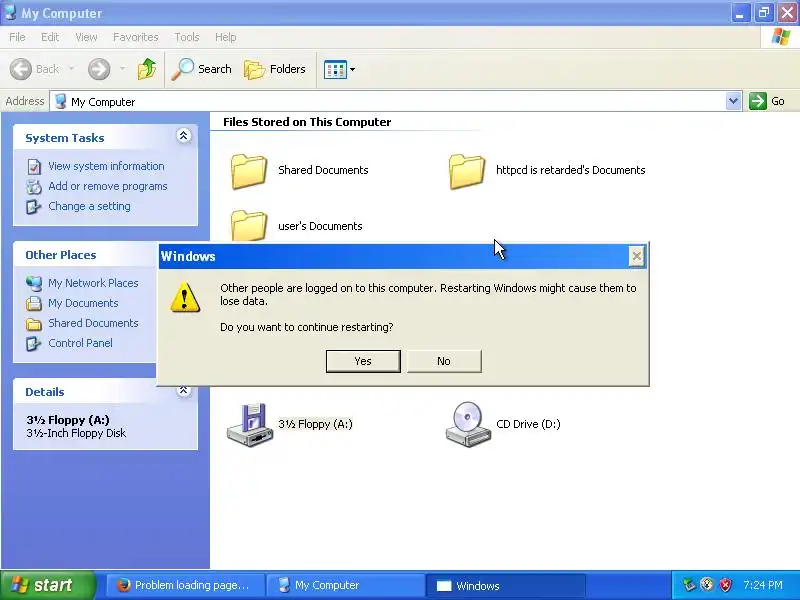Click the Windows flag logo in menu bar

(781, 37)
